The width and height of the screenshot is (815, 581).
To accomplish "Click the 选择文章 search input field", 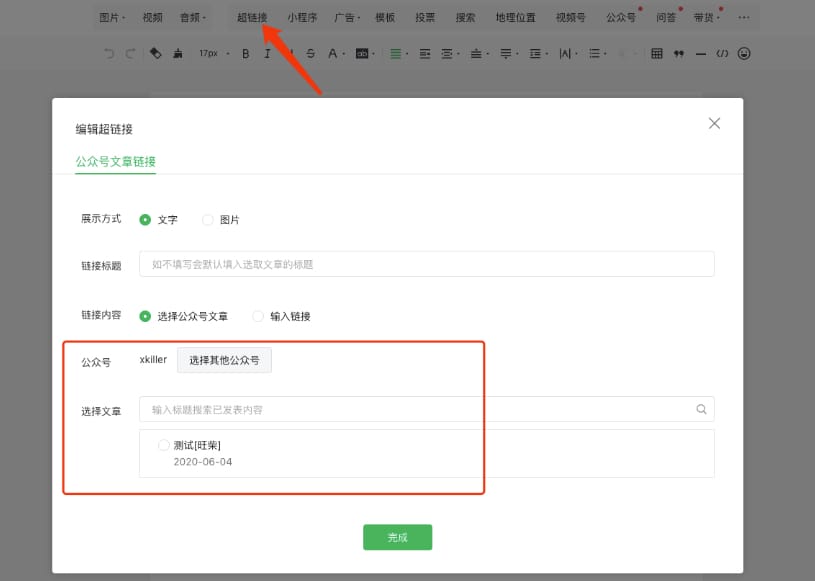I will pos(427,409).
